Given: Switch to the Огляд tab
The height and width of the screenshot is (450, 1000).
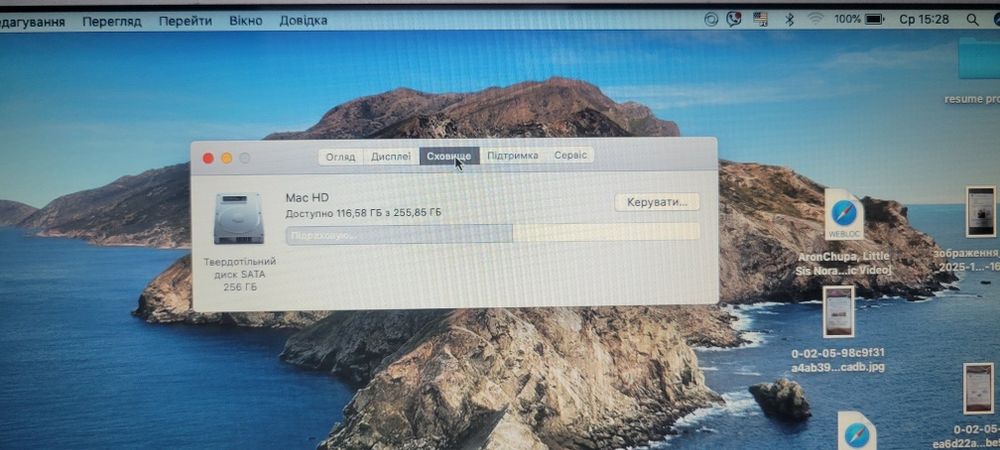Looking at the screenshot, I should point(341,156).
